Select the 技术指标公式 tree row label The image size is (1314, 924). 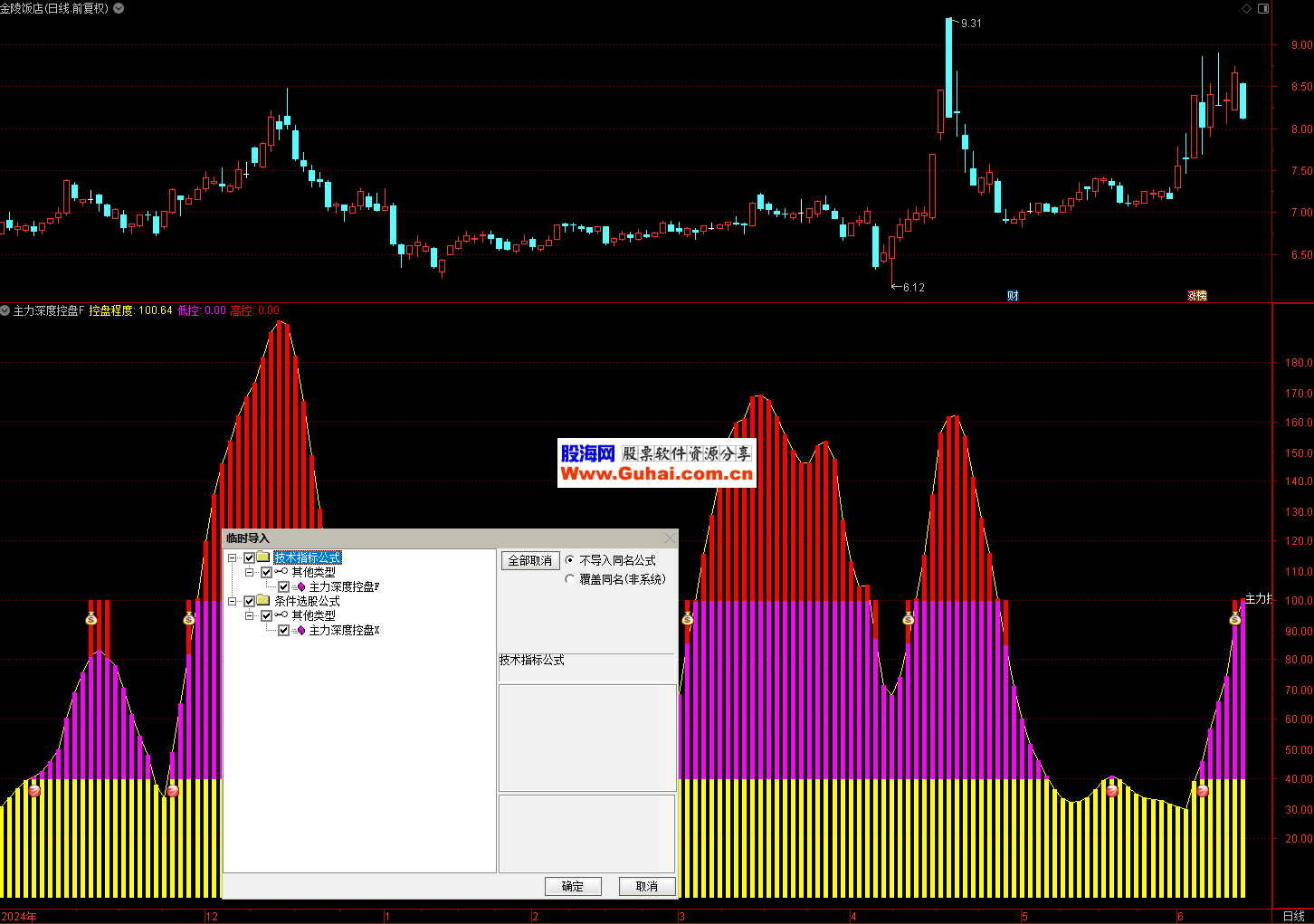308,558
